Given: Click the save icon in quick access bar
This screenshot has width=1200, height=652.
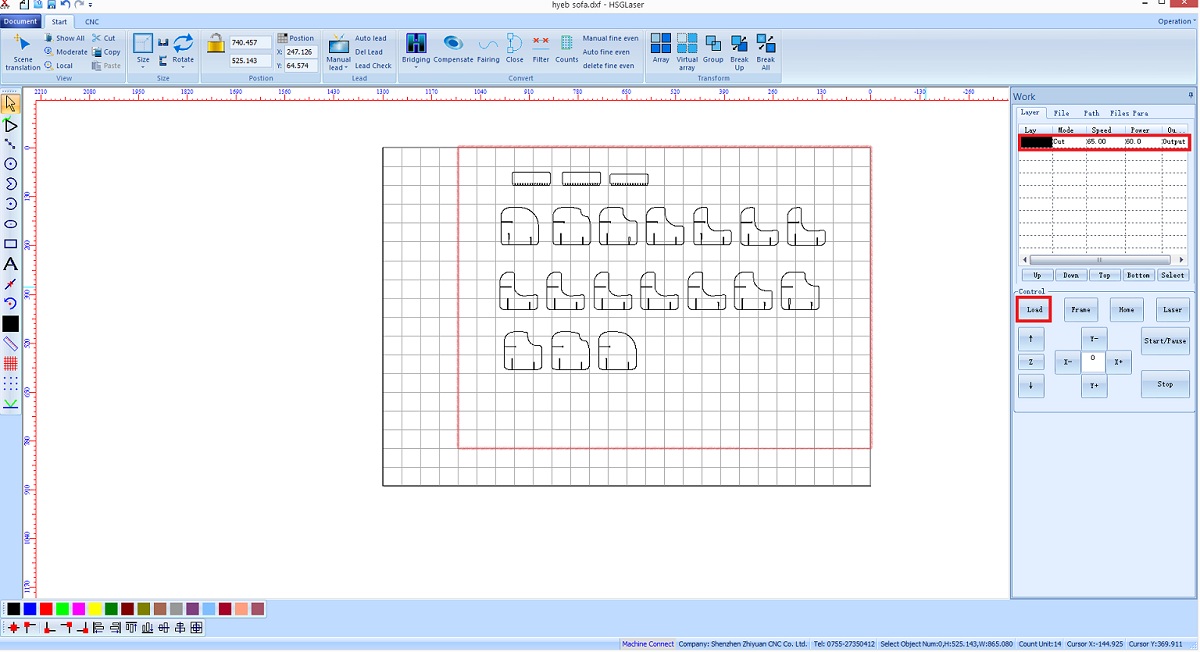Looking at the screenshot, I should tap(51, 5).
